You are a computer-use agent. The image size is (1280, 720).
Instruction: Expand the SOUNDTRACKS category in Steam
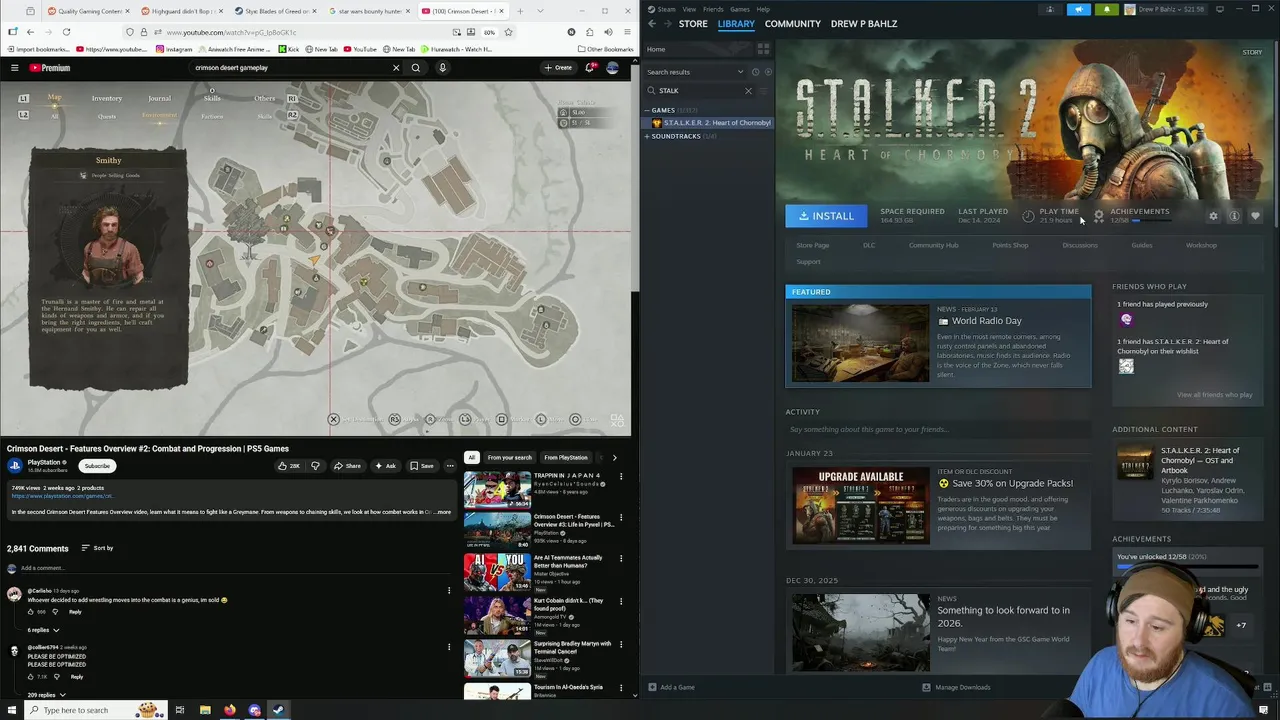pyautogui.click(x=647, y=136)
